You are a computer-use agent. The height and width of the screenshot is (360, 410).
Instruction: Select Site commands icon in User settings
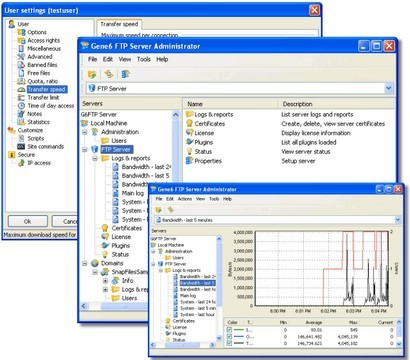pos(21,146)
